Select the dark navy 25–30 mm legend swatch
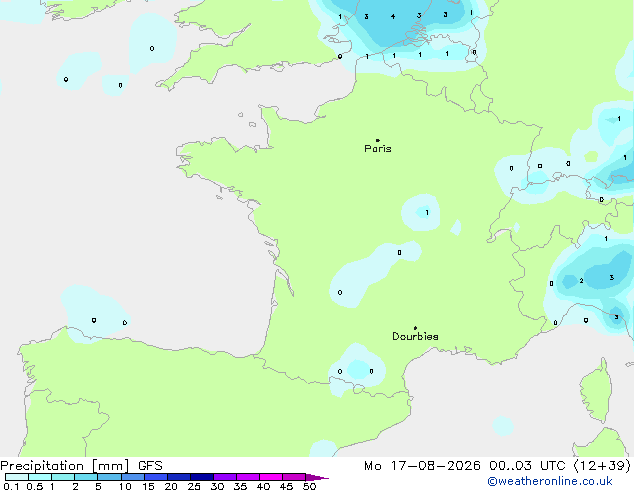This screenshot has height=490, width=634. [x=202, y=477]
